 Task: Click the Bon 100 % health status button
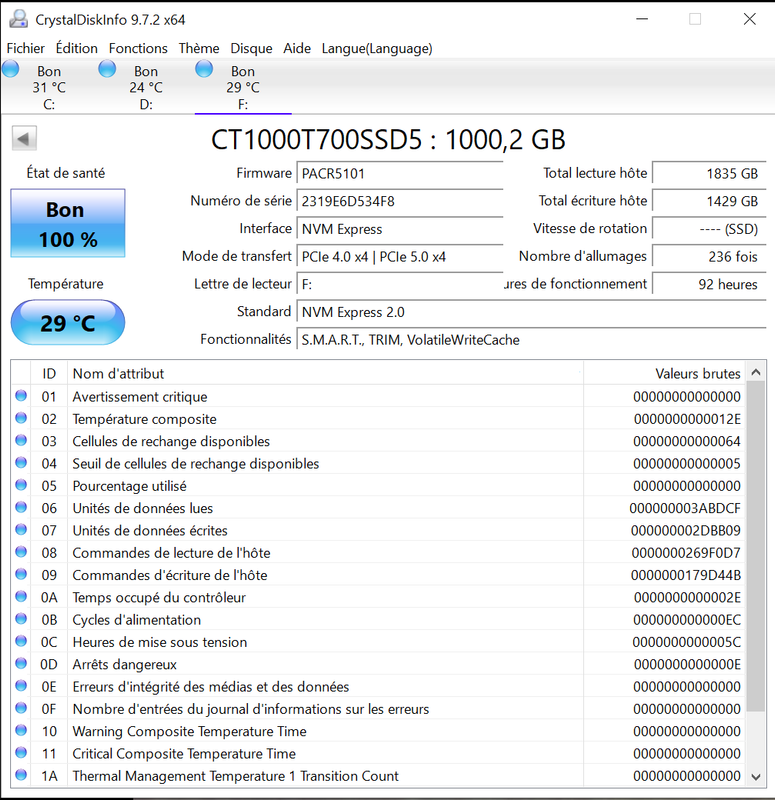coord(68,223)
